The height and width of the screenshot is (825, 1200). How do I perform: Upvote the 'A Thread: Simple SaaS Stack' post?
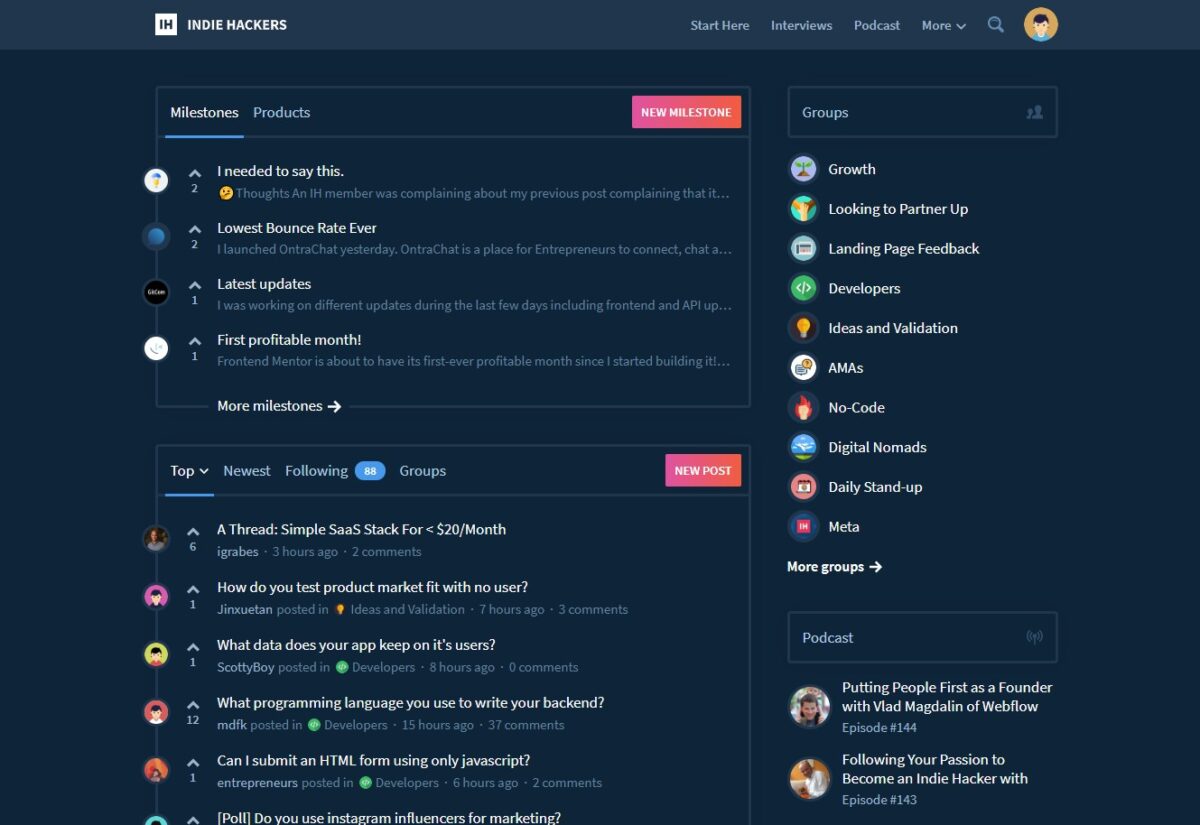[192, 529]
